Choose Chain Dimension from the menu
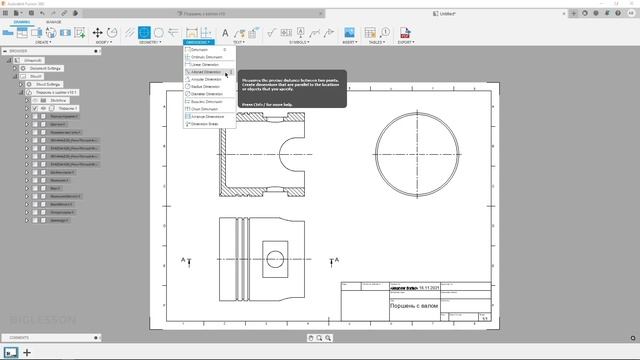Viewport: 640px width, 360px height. click(x=209, y=109)
